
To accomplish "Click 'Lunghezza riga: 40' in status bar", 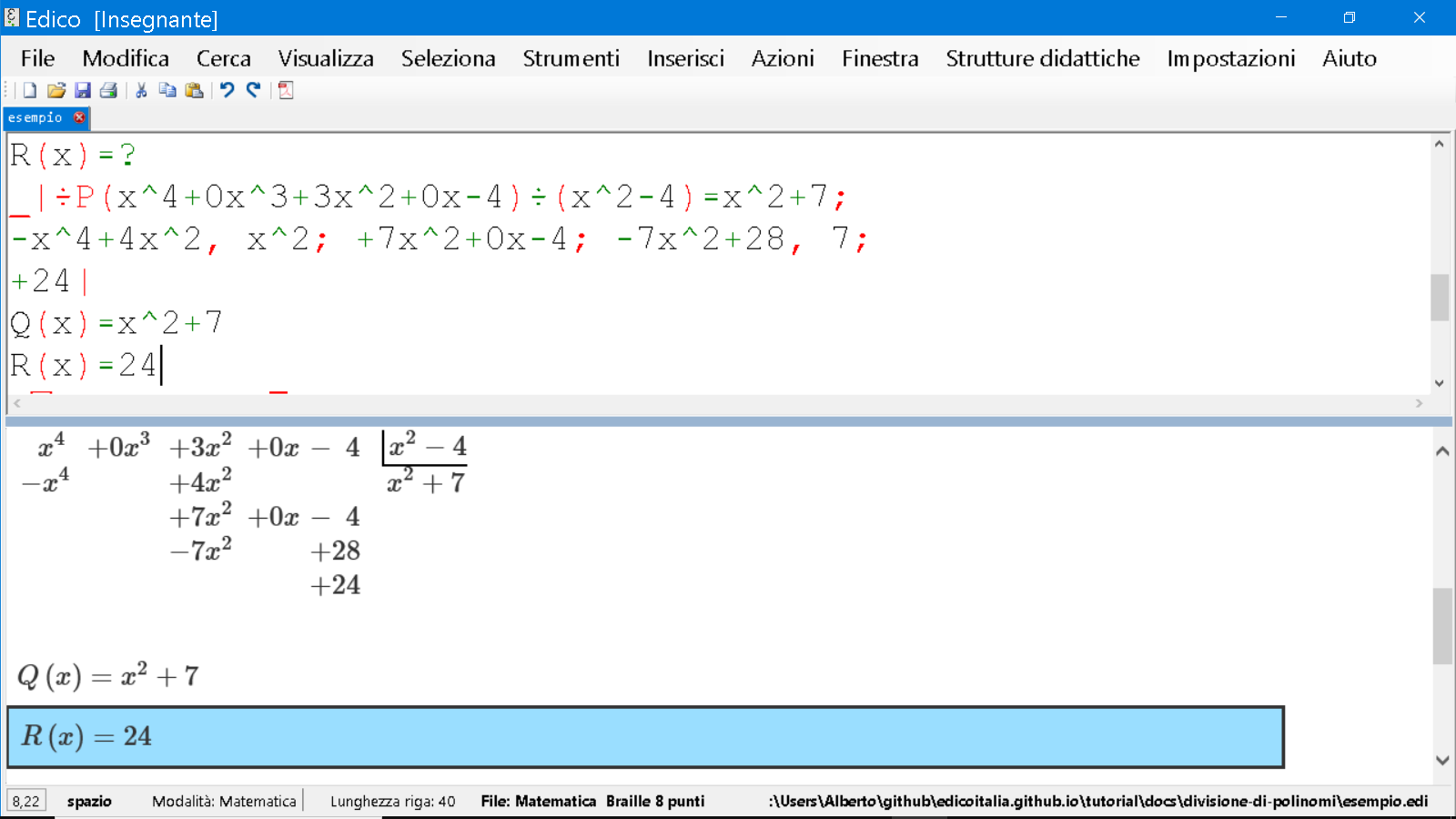I will pos(392,801).
